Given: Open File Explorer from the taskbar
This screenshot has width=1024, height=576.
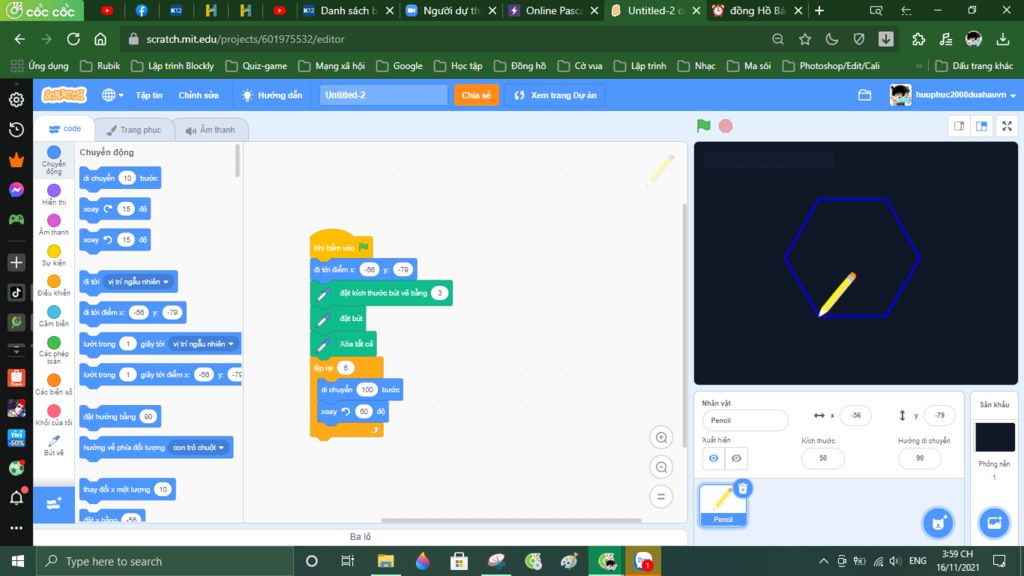Looking at the screenshot, I should tap(385, 561).
